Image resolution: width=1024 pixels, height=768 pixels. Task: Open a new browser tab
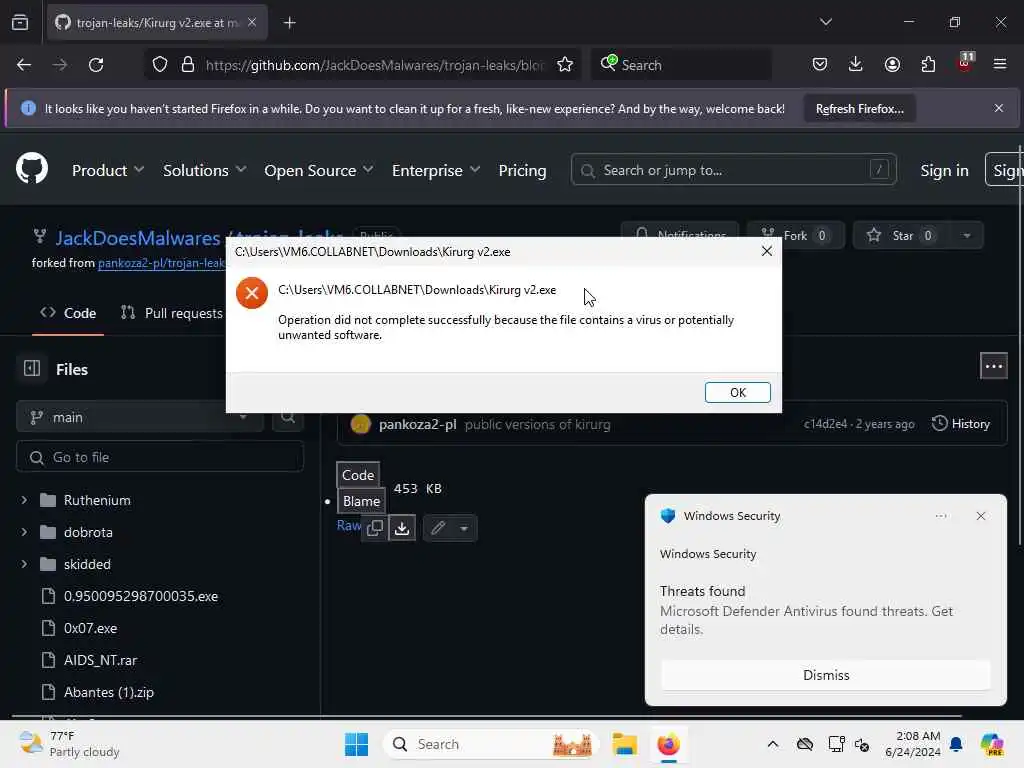click(x=289, y=23)
